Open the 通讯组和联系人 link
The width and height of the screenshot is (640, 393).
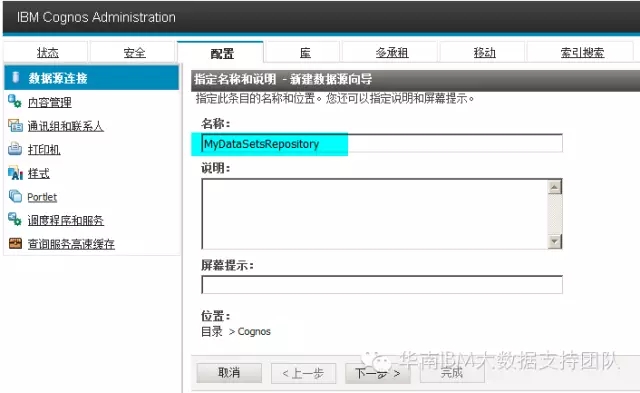pos(65,126)
